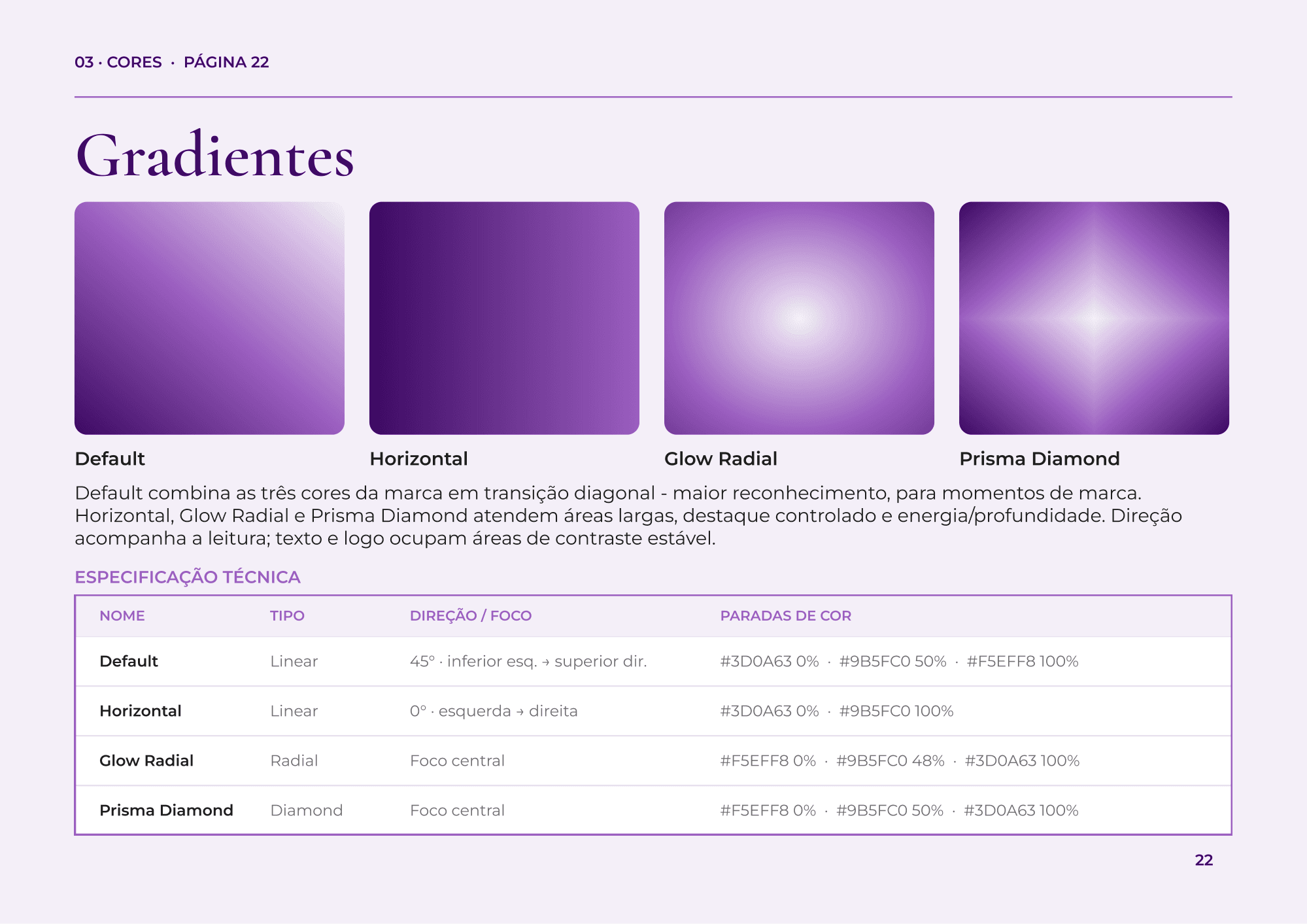1307x924 pixels.
Task: Select the Prisma Diamond gradient swatch
Action: pos(1094,318)
